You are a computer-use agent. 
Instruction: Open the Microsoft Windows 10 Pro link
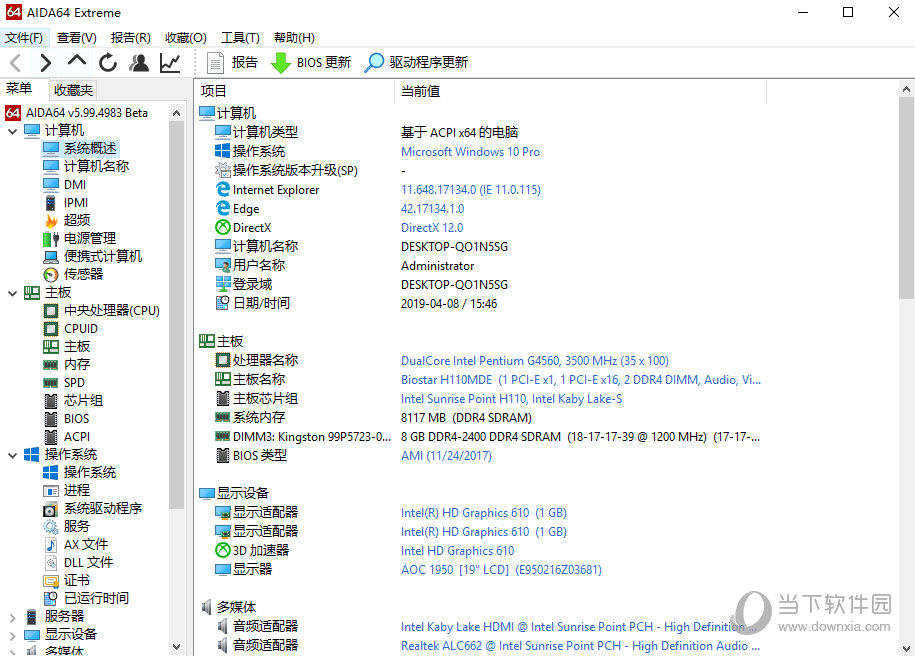pyautogui.click(x=470, y=152)
